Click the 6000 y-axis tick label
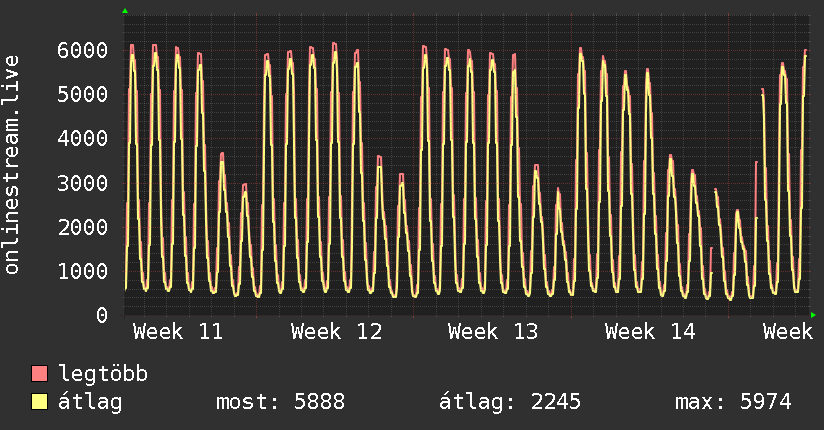The height and width of the screenshot is (430, 824). (82, 50)
